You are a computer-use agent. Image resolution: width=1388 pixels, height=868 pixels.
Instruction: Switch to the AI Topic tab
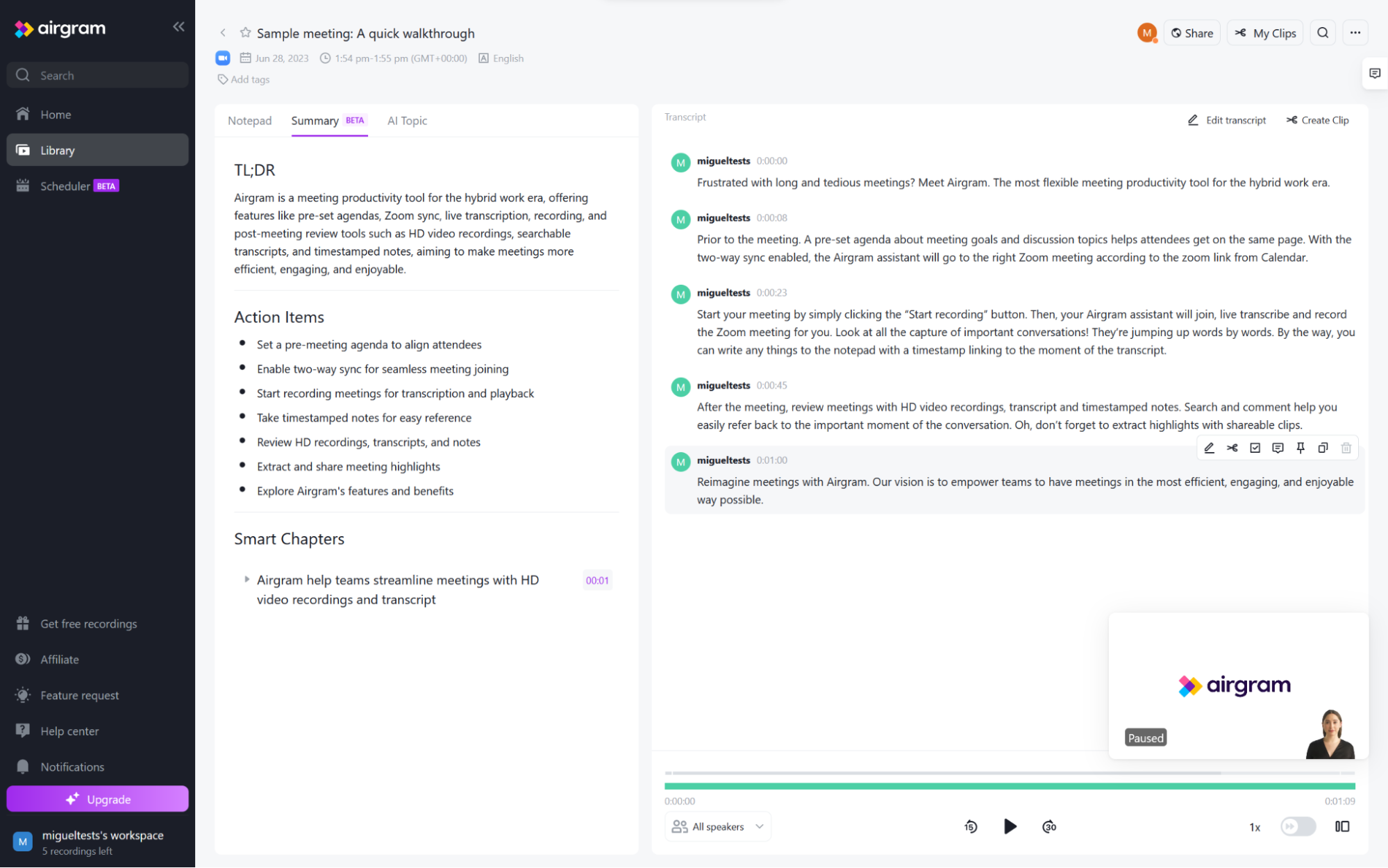(407, 121)
